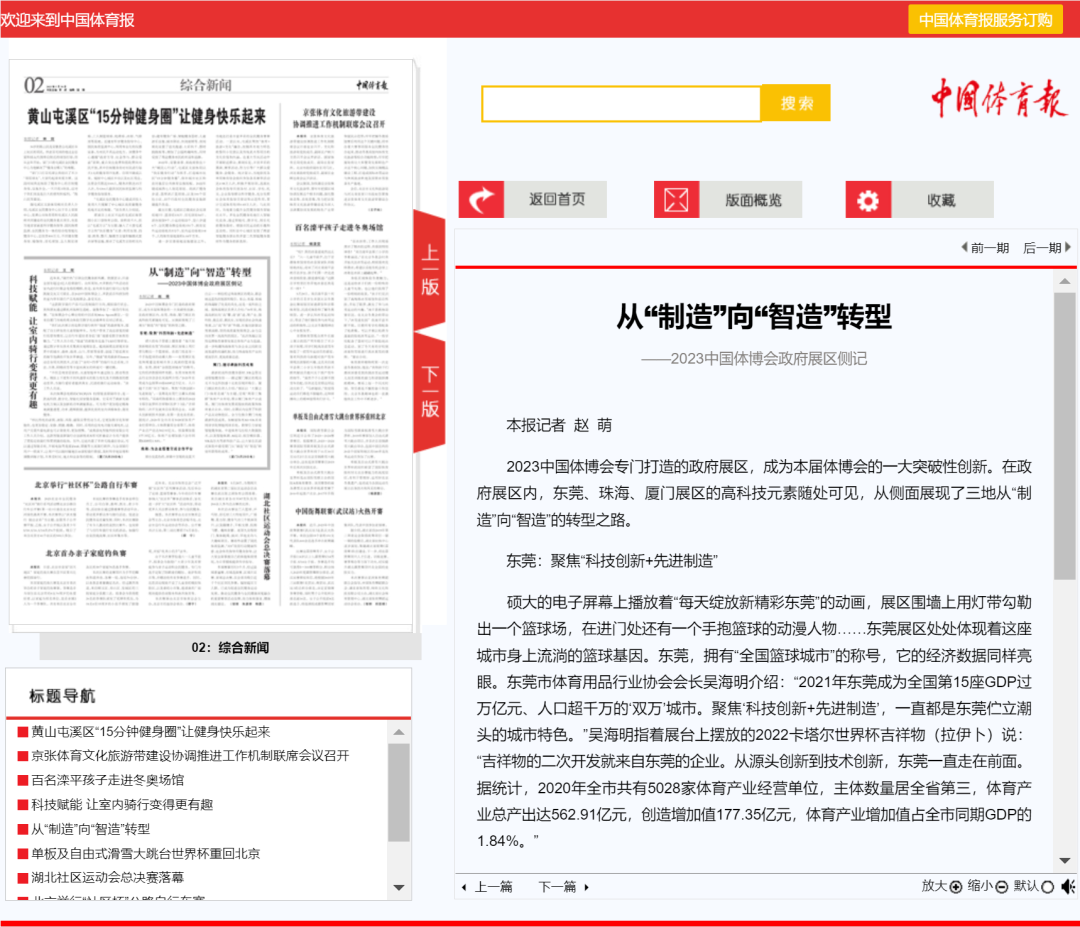
Task: Click 欢迎来到中国体育报 banner text
Action: 68,20
